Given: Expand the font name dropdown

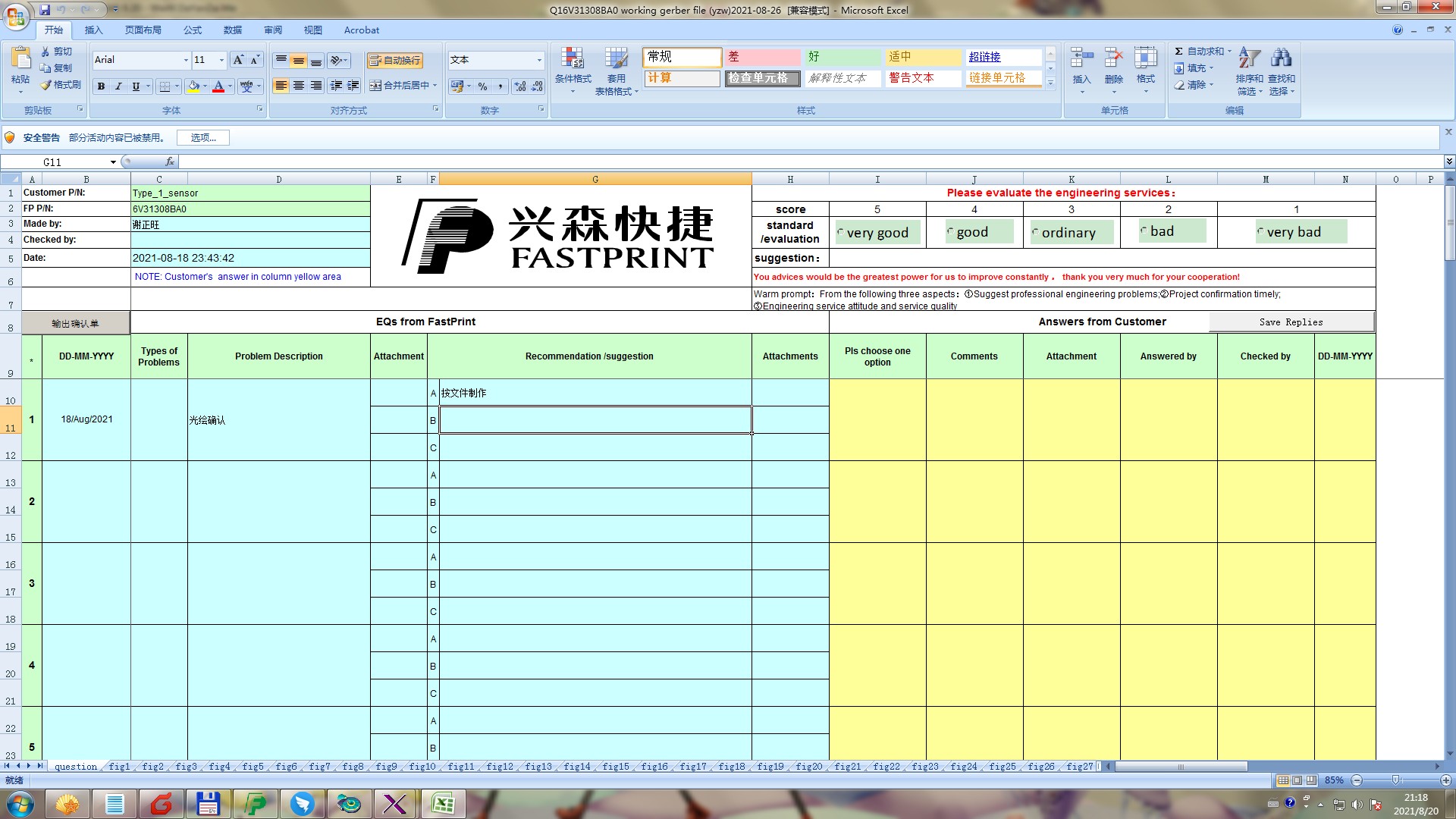Looking at the screenshot, I should coord(186,60).
